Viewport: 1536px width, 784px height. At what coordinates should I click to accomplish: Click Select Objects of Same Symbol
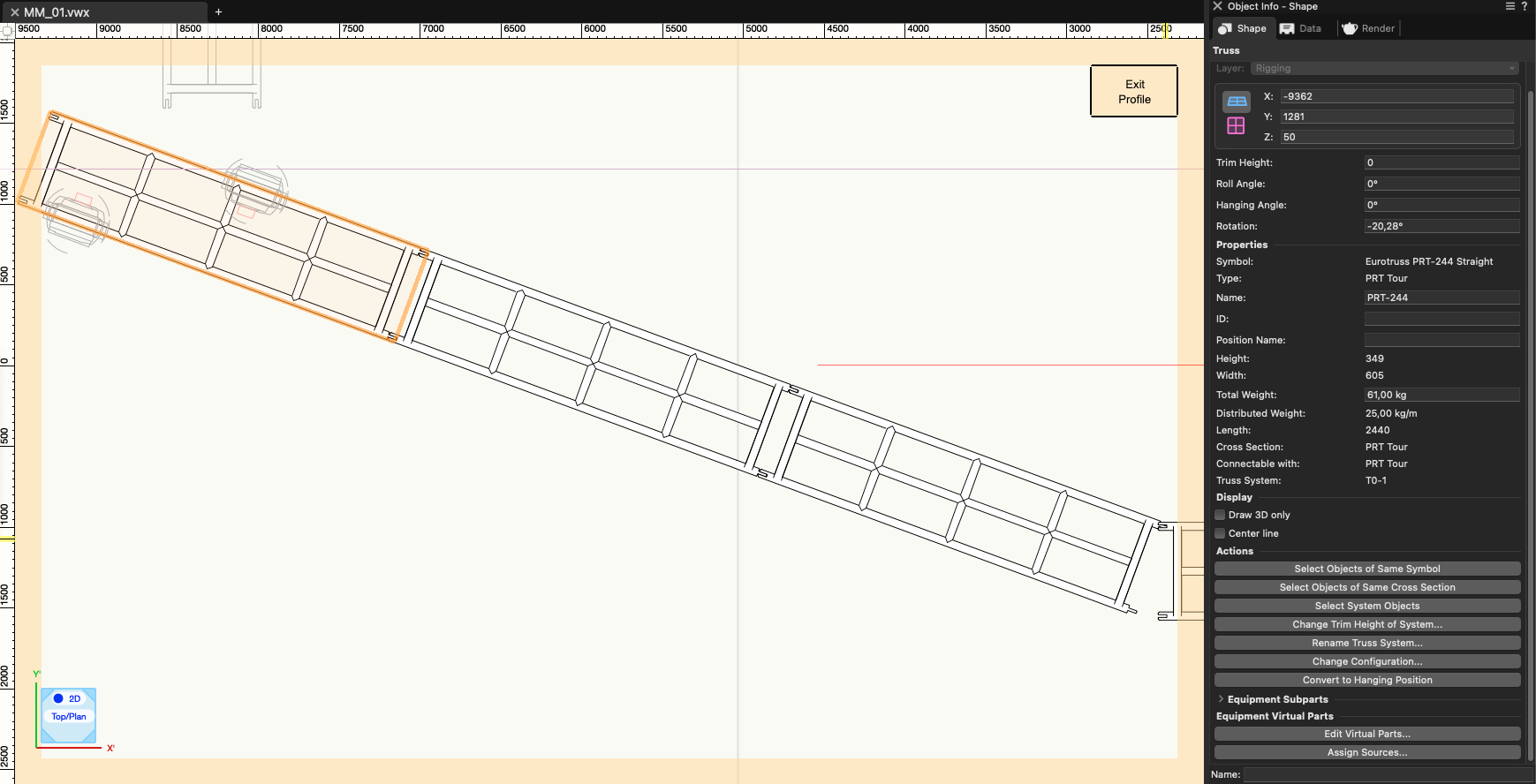(1366, 569)
